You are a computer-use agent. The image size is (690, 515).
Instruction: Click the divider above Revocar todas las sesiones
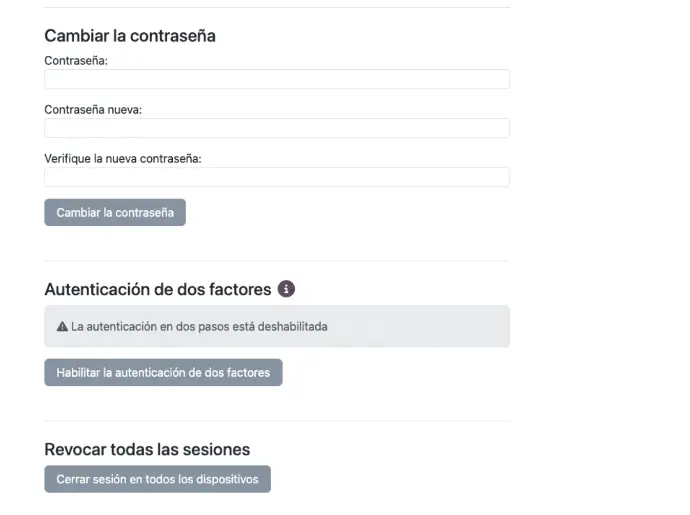(277, 421)
